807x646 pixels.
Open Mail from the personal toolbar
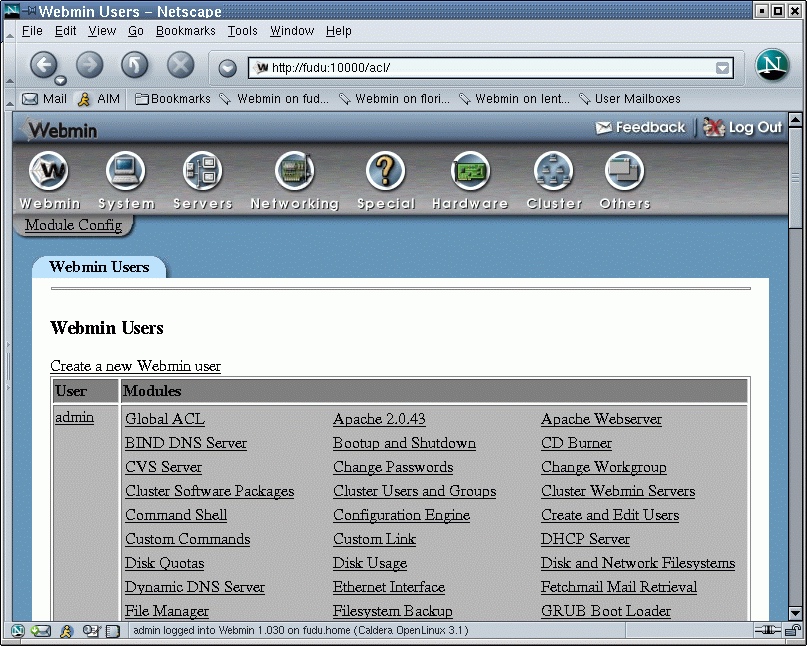pos(44,99)
